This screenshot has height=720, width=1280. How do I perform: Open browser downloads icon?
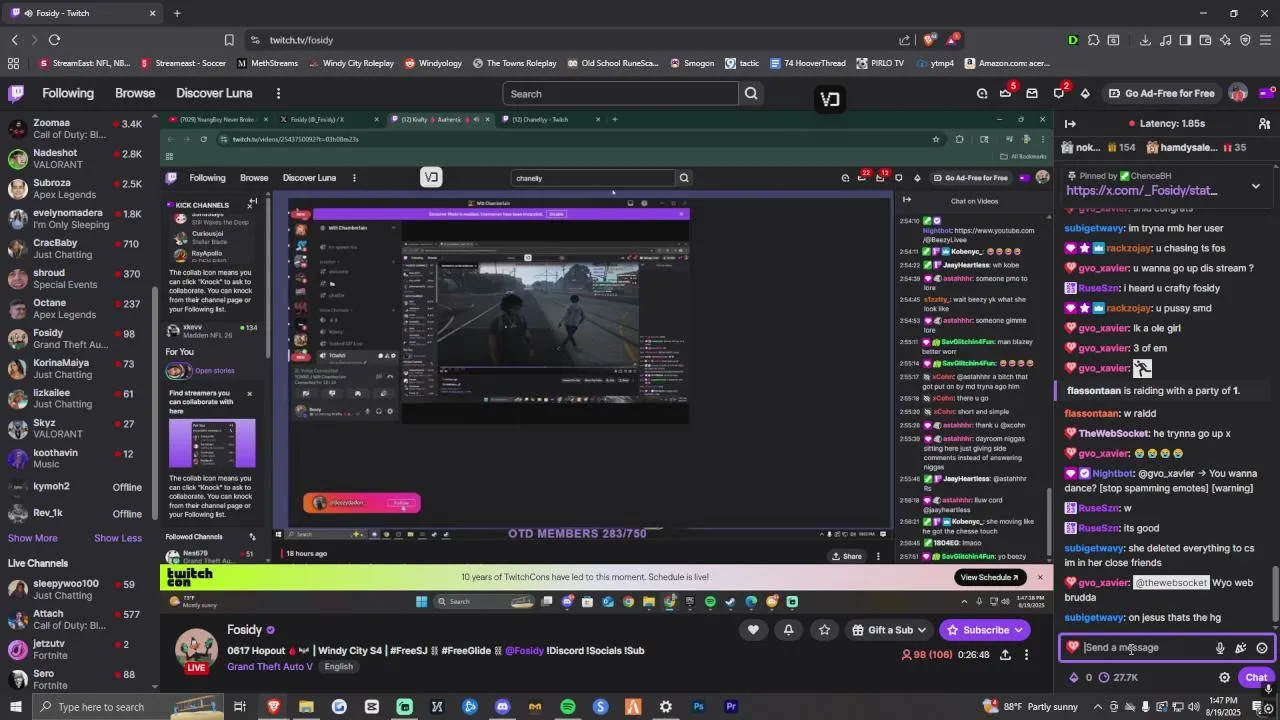pyautogui.click(x=1145, y=40)
